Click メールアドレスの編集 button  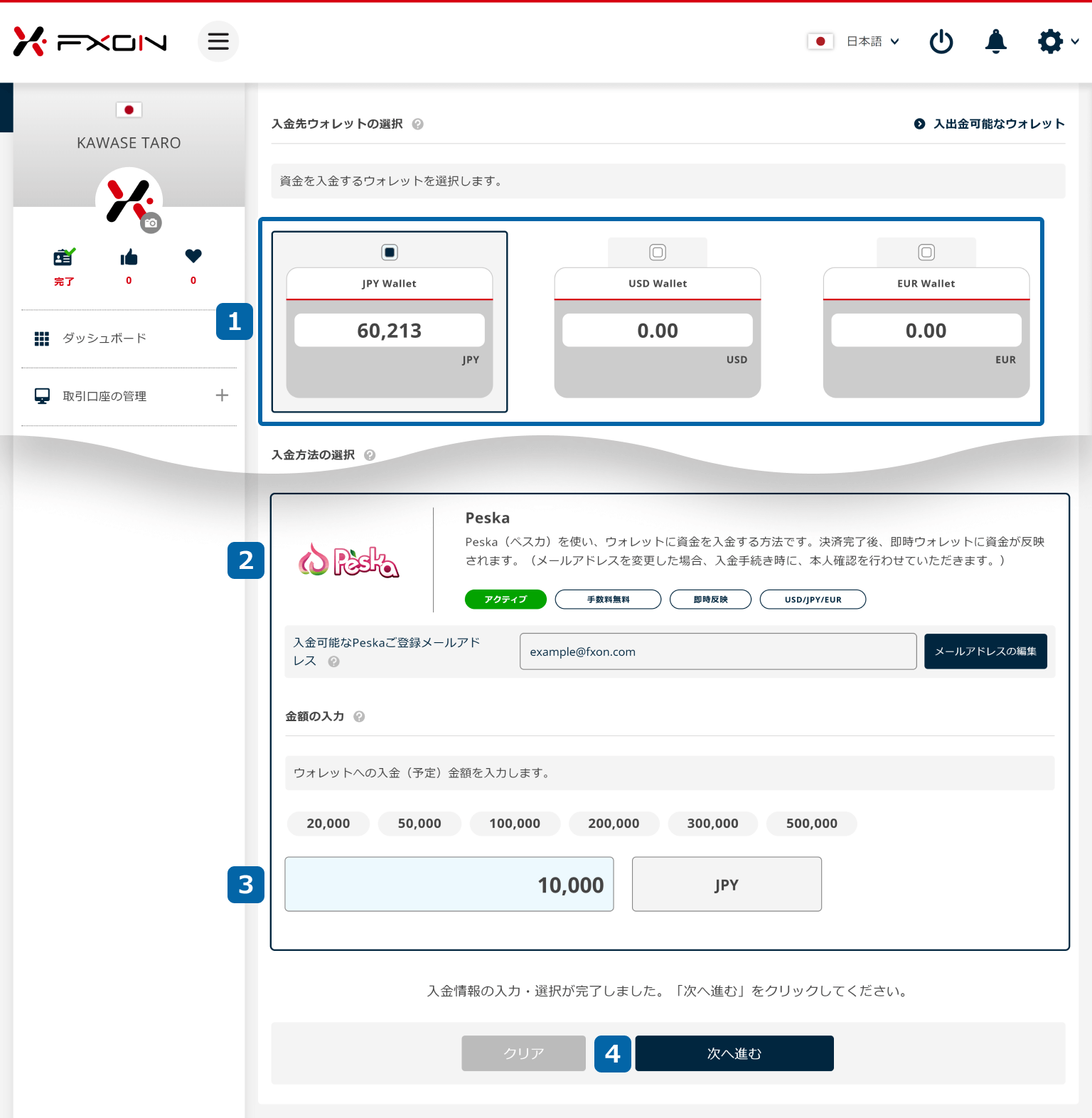985,651
